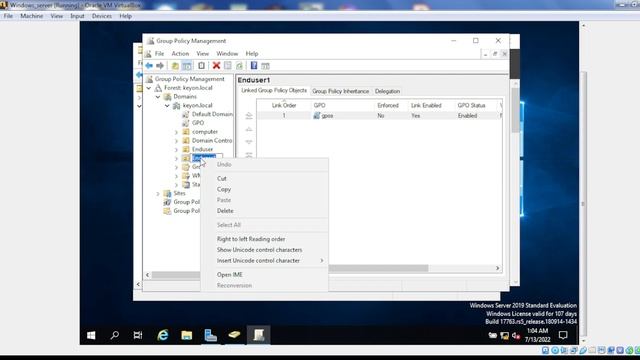Open the Help menu in Group Policy Management
The width and height of the screenshot is (640, 360).
[252, 53]
